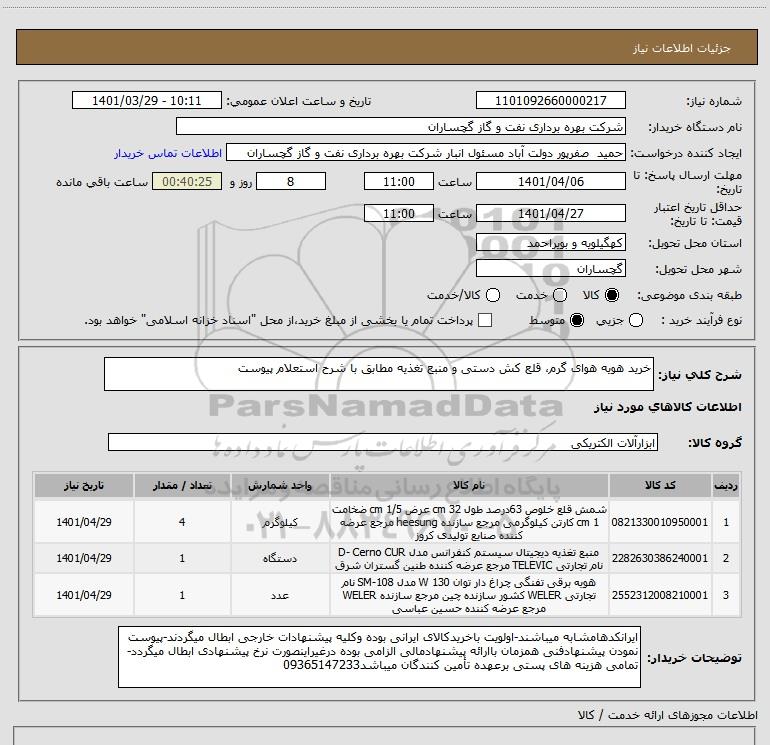Click the عدد unit cell
This screenshot has height=745, width=770.
coord(280,595)
